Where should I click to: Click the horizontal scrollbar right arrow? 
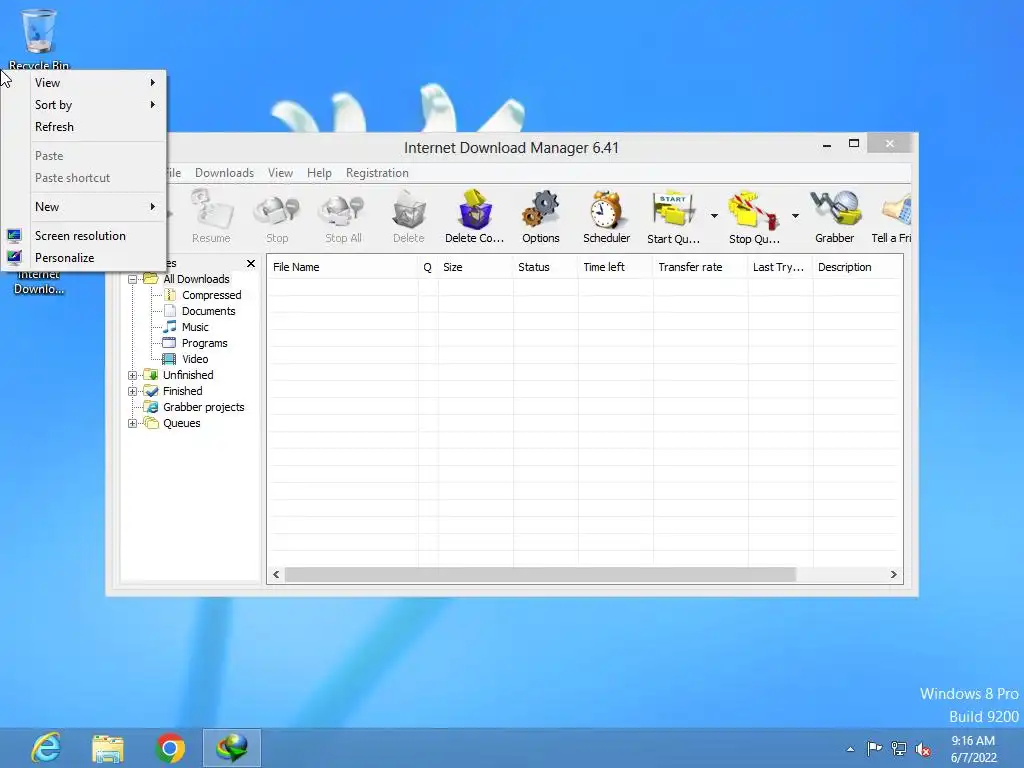(x=893, y=574)
